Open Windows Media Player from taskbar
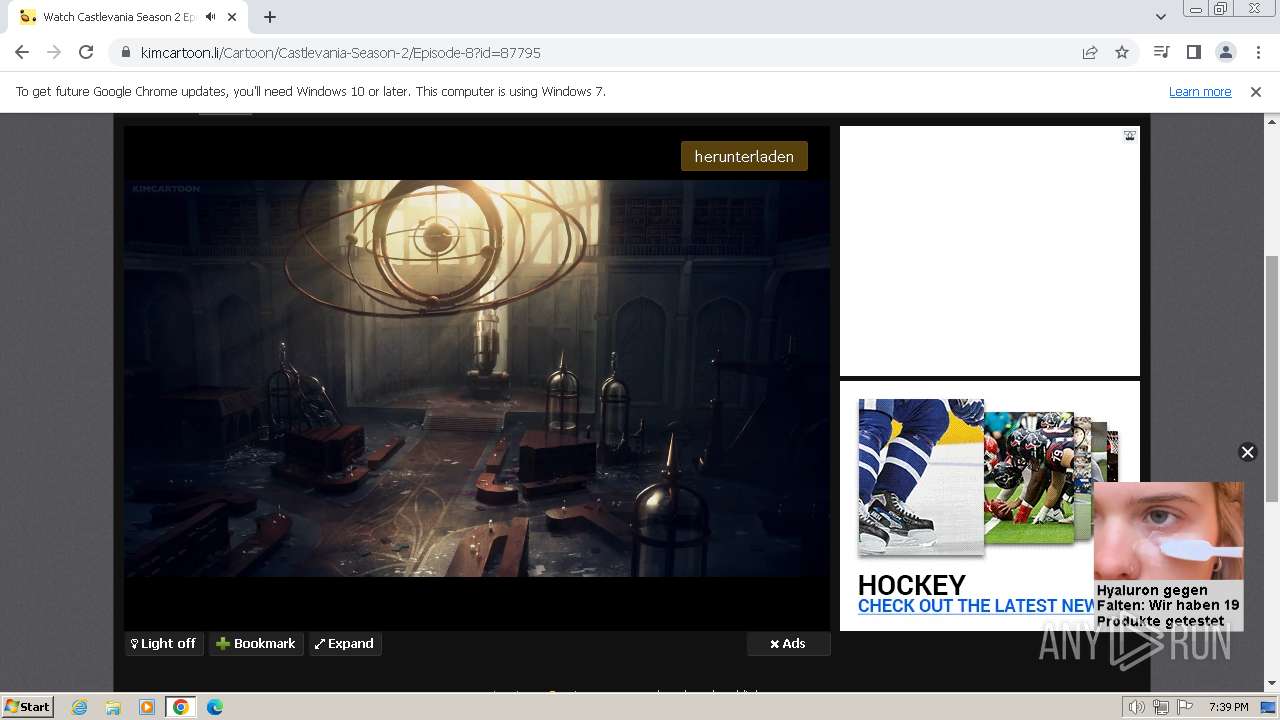 coord(147,707)
